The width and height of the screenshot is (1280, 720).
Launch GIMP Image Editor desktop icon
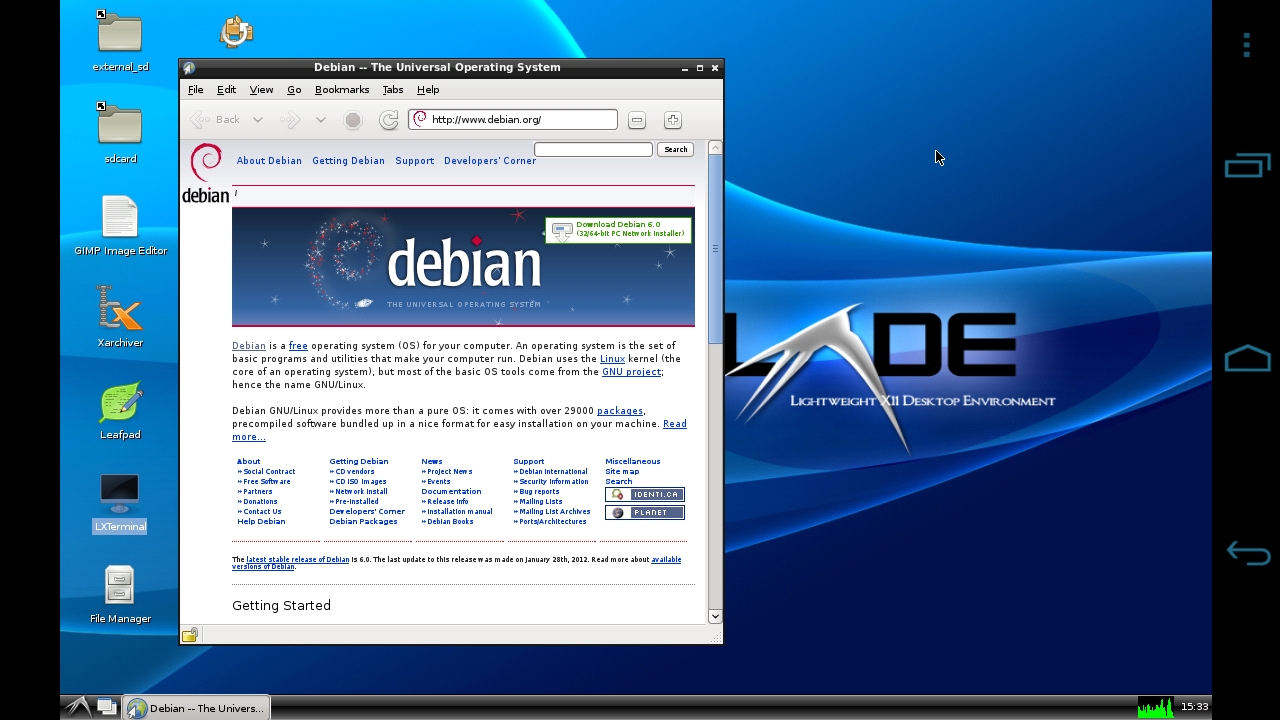tap(120, 216)
